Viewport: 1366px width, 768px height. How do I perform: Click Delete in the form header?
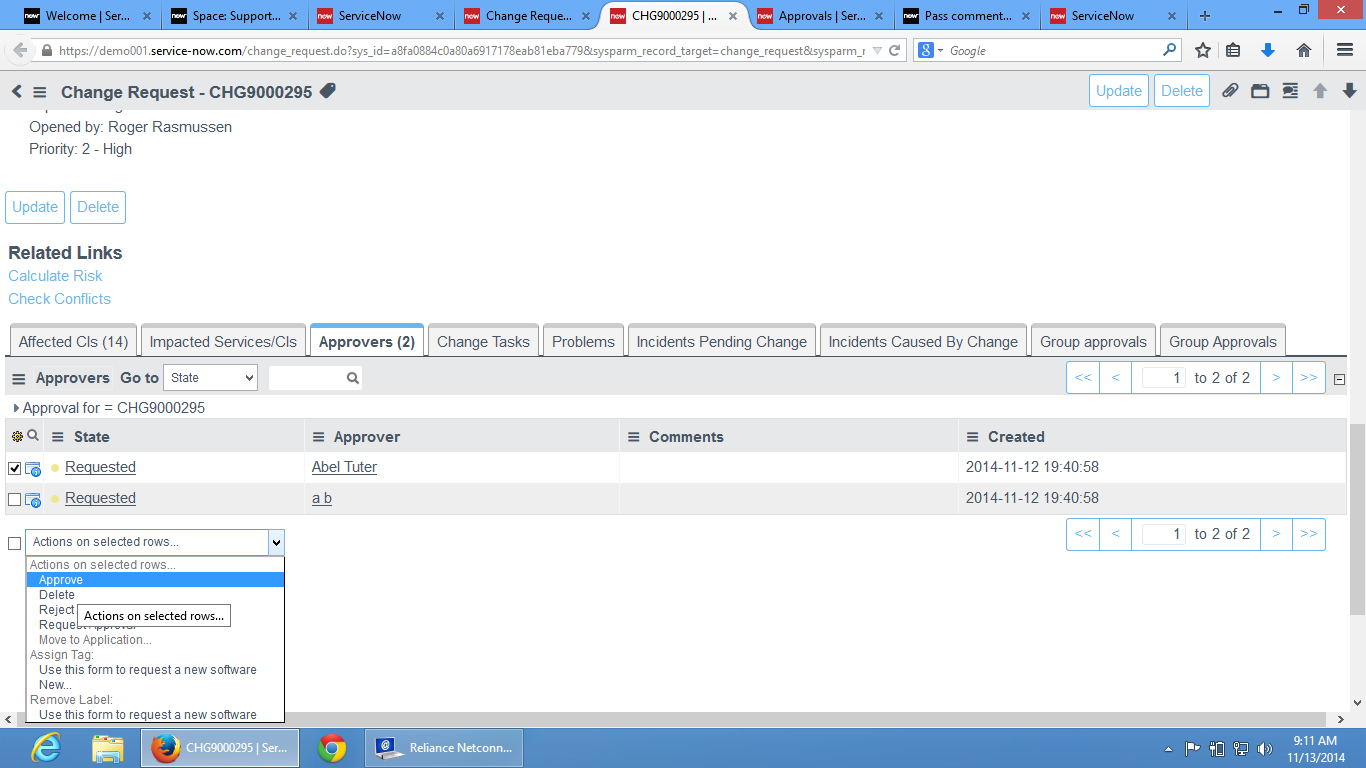tap(1182, 91)
